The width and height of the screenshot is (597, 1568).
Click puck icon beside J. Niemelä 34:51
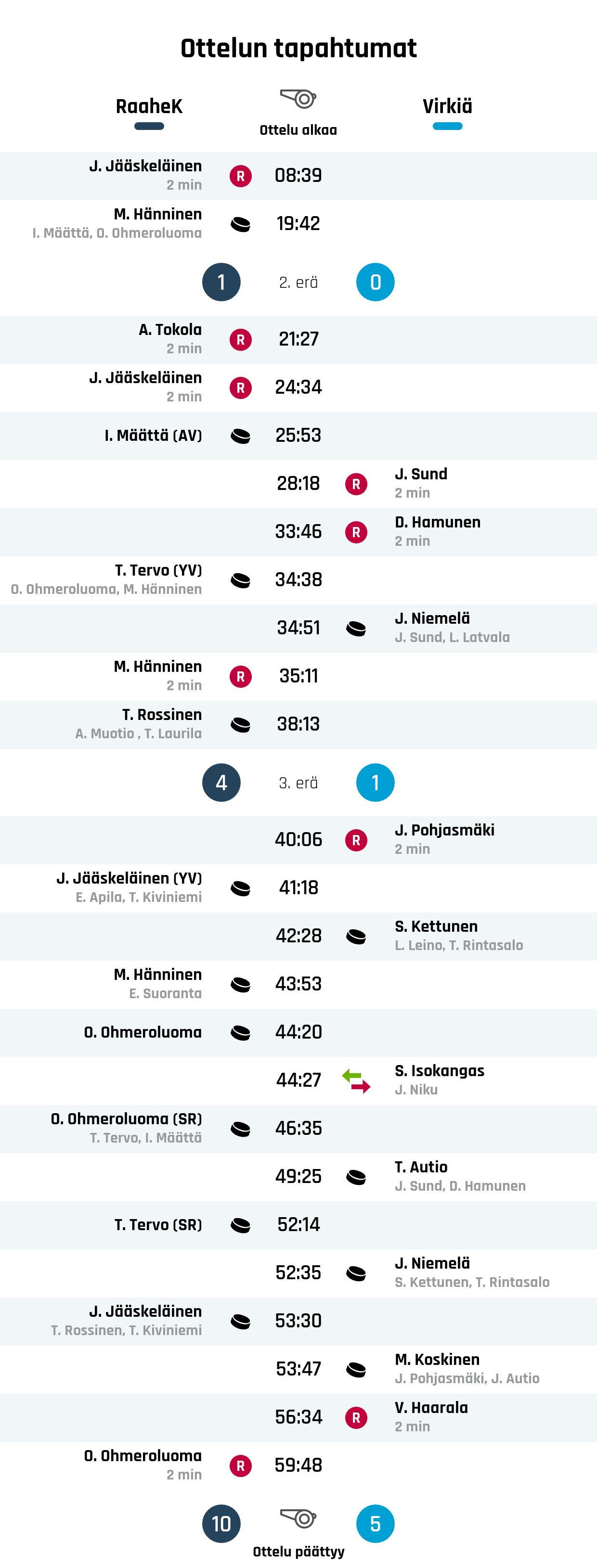point(356,628)
